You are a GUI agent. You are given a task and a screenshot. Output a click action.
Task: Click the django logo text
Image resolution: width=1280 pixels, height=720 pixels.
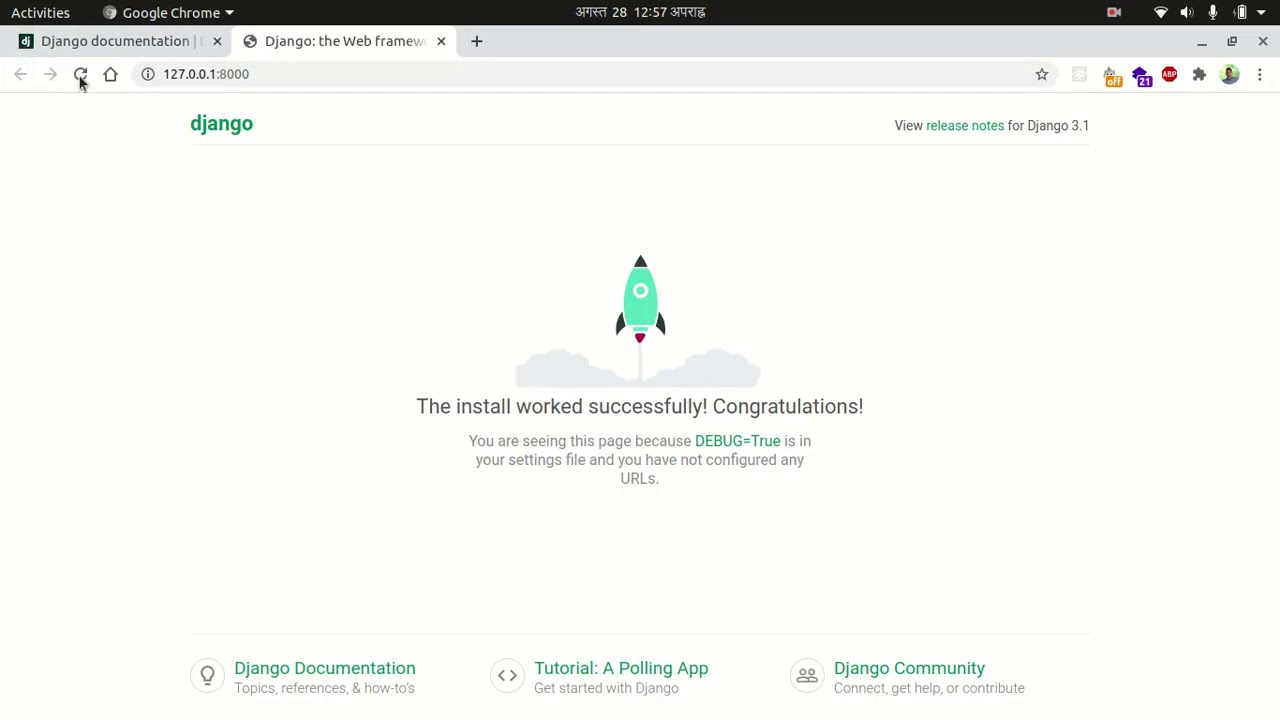click(222, 124)
